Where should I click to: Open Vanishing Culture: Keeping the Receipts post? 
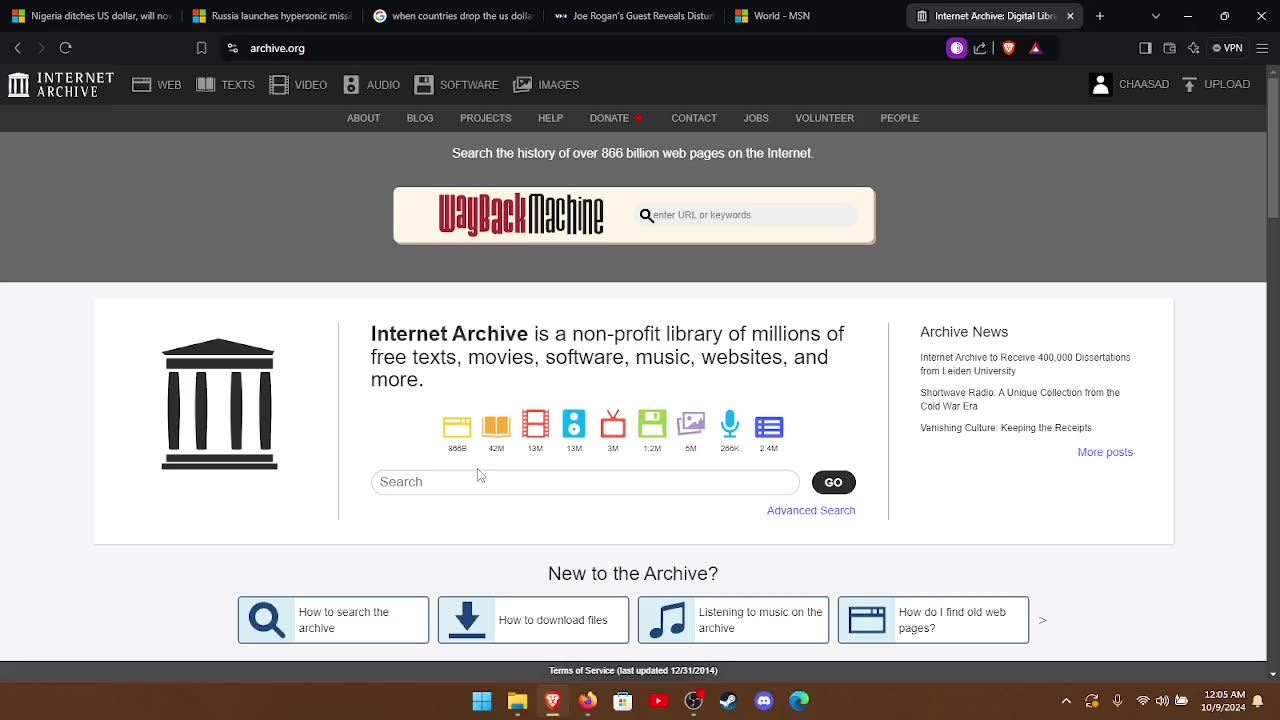pos(1006,428)
